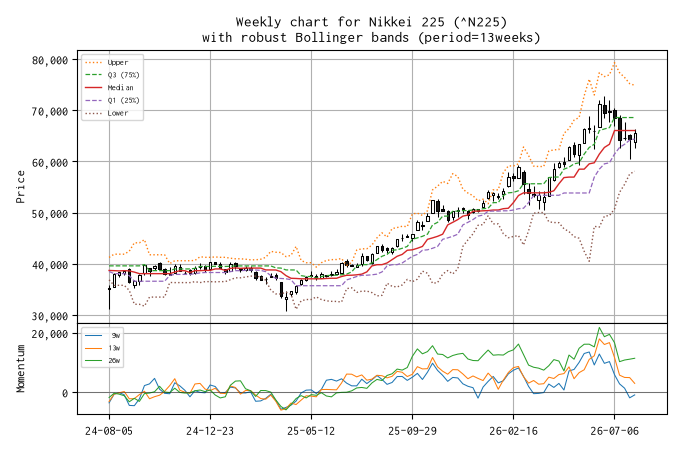Click the 40,000 price axis label
The width and height of the screenshot is (680, 450).
pos(50,265)
